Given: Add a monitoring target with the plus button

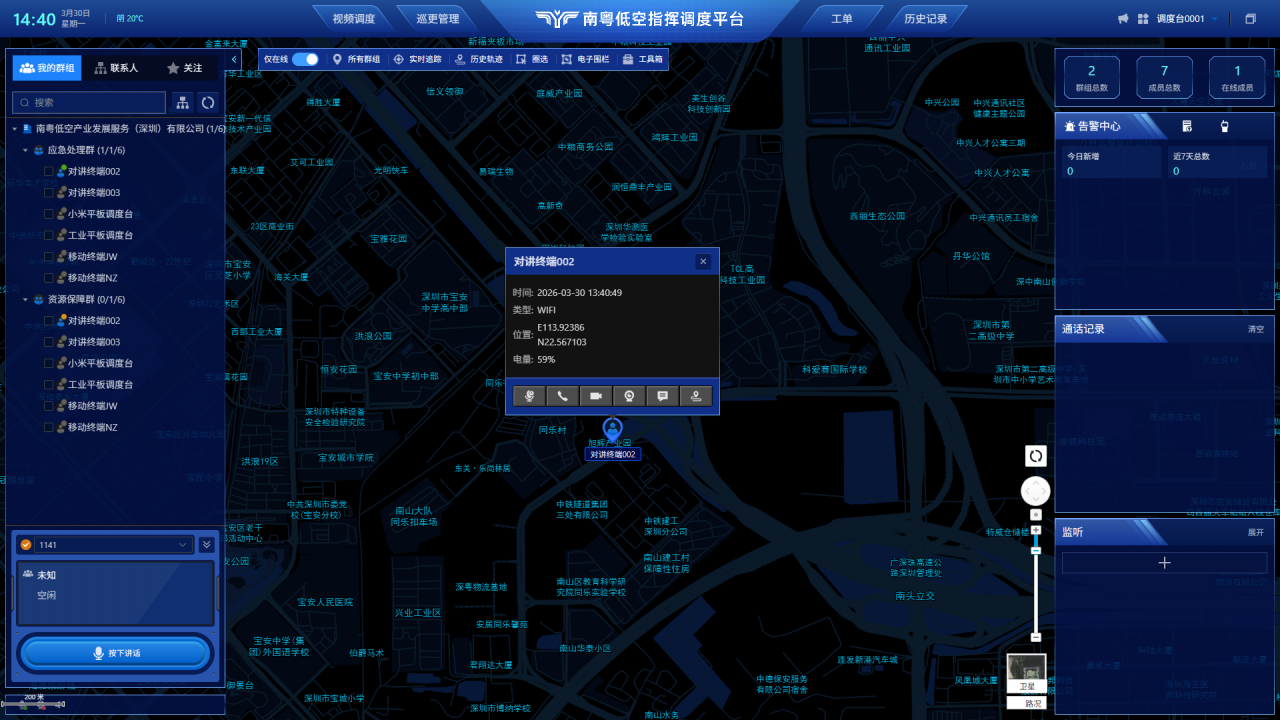Looking at the screenshot, I should pyautogui.click(x=1164, y=563).
